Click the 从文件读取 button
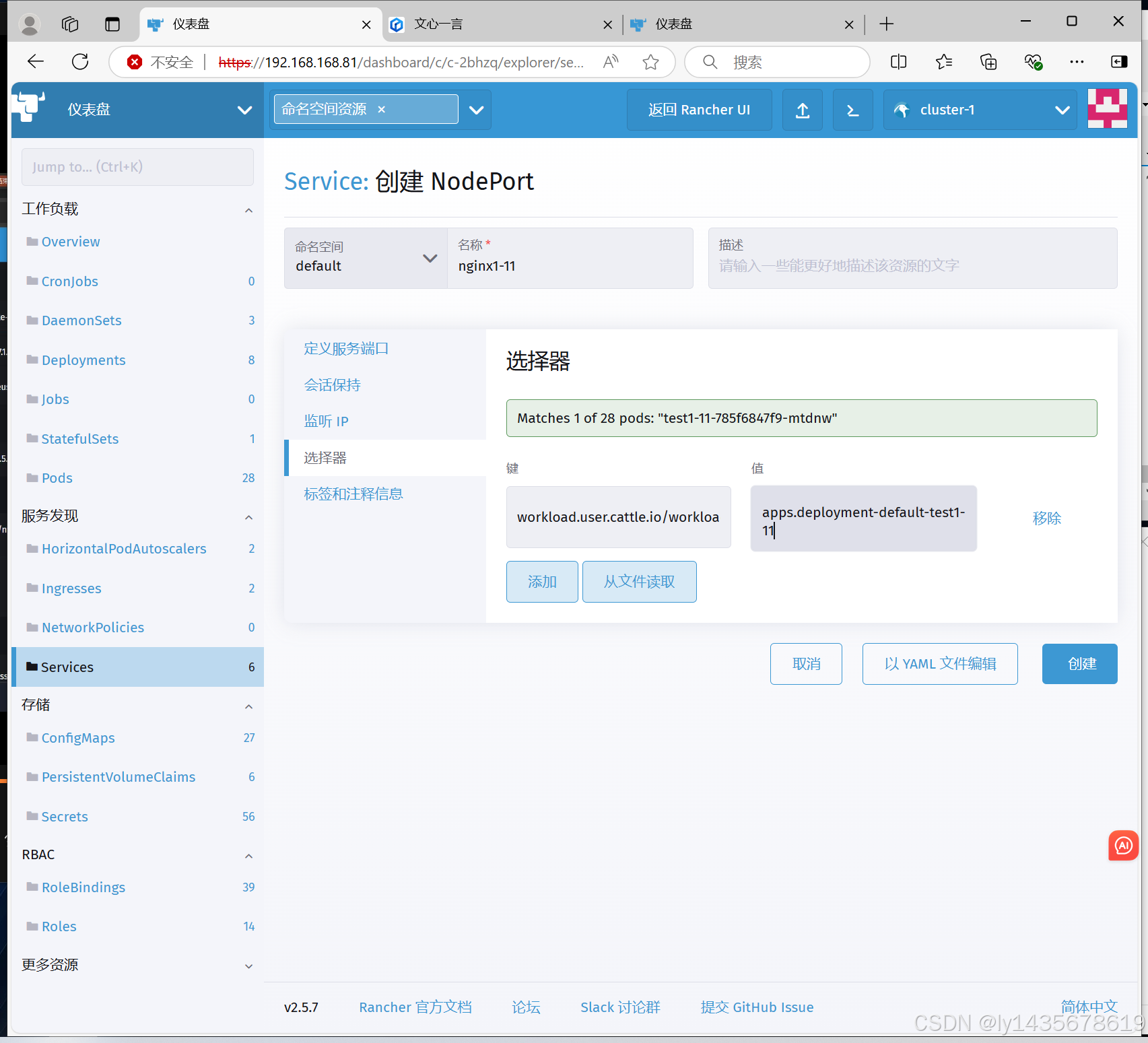1148x1043 pixels. click(639, 582)
